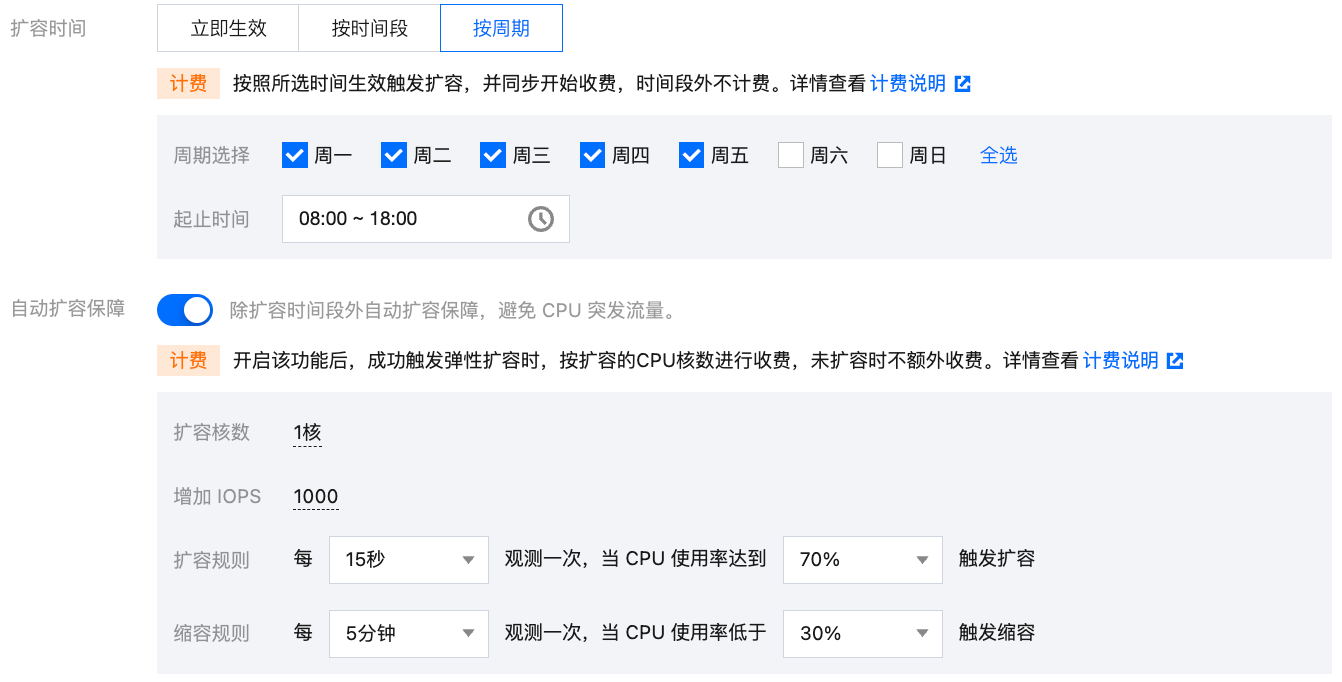The width and height of the screenshot is (1342, 682).
Task: Click the 08:00 ~ 18:00 time range field
Action: click(x=426, y=219)
